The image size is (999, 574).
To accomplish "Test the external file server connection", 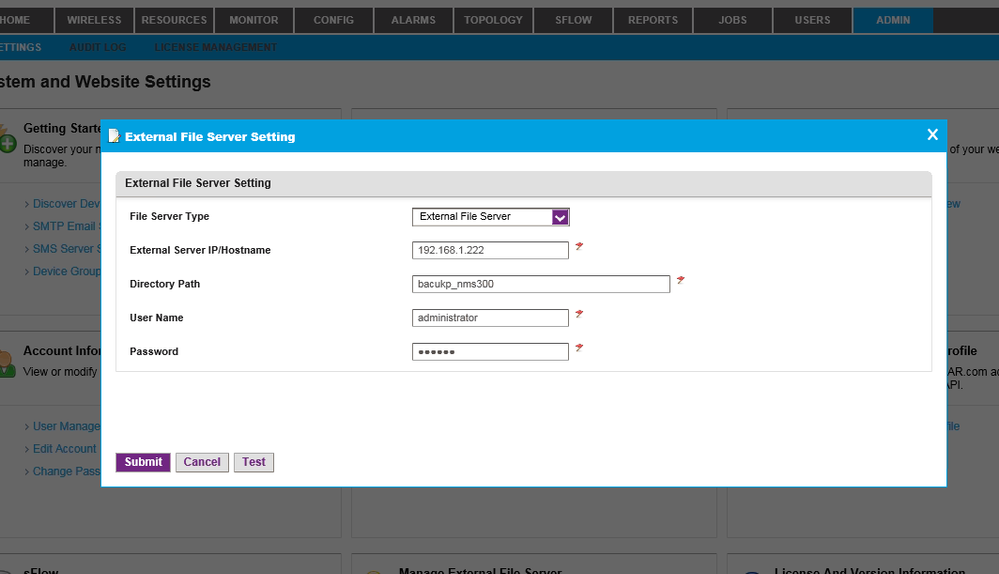I will pos(254,462).
